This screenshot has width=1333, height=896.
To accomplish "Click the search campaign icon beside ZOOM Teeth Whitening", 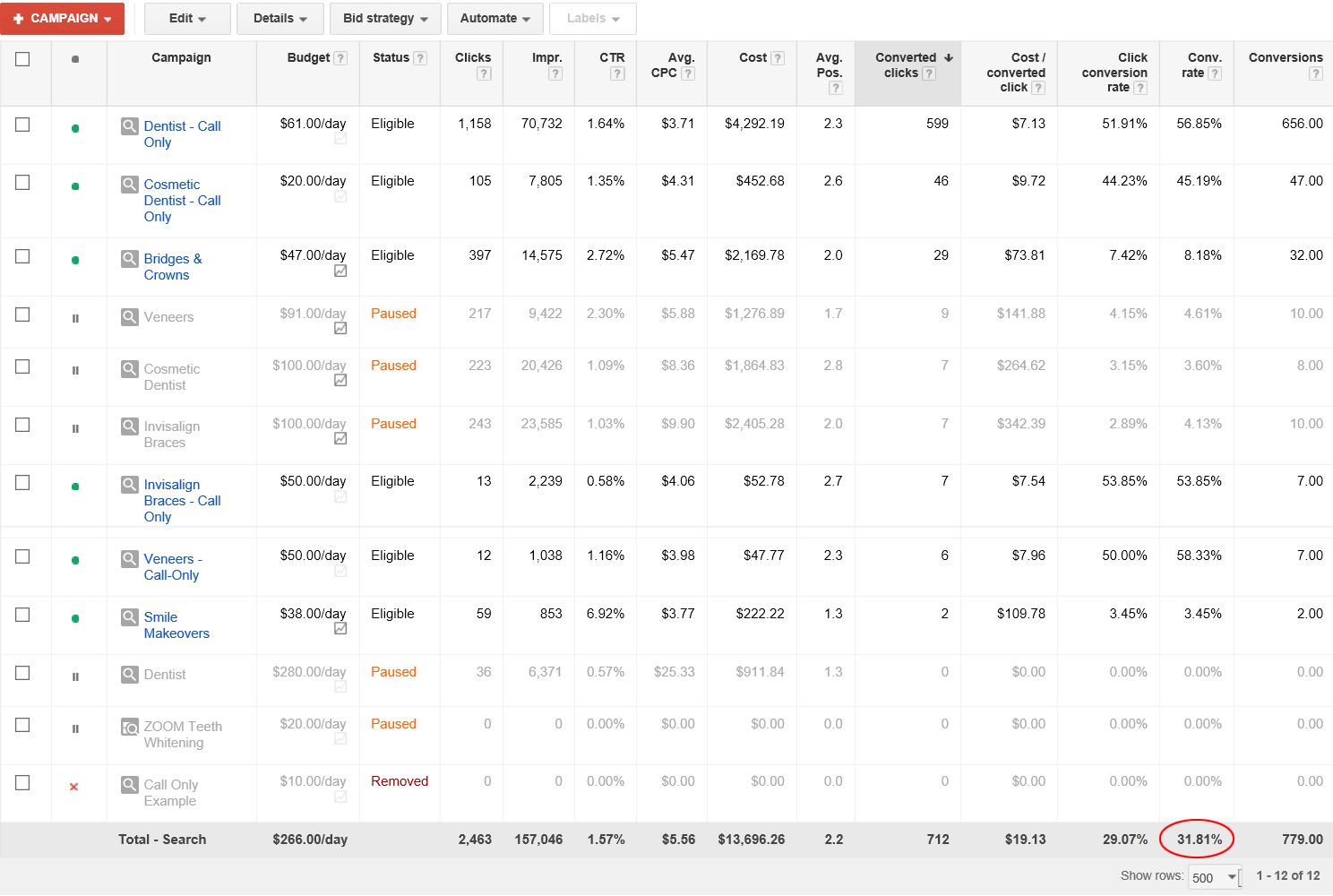I will pyautogui.click(x=130, y=728).
